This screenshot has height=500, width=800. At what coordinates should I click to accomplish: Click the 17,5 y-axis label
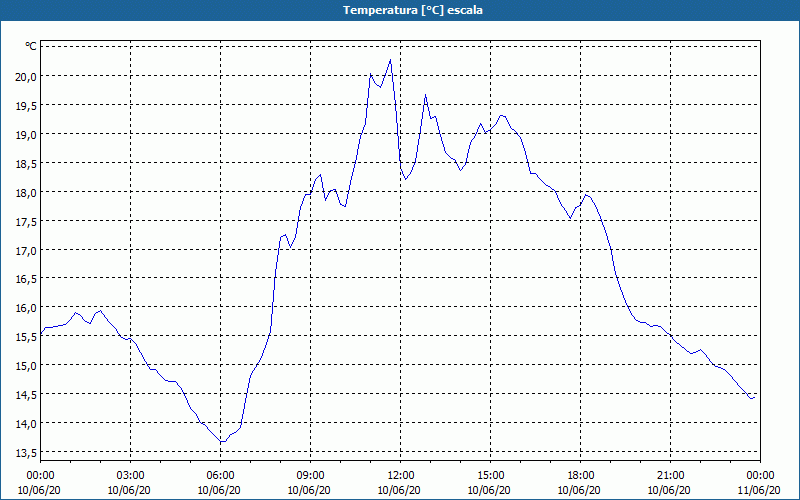click(x=27, y=222)
